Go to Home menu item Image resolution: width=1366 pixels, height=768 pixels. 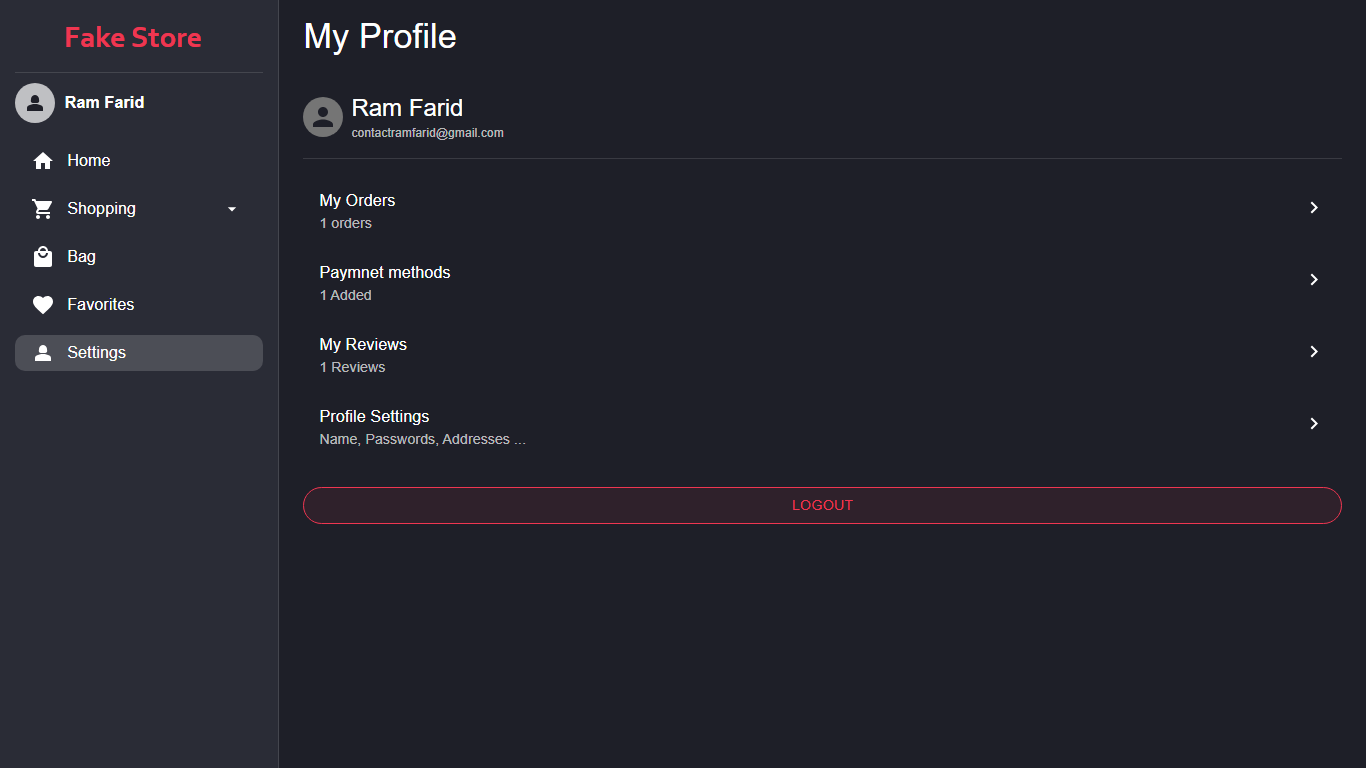[89, 161]
